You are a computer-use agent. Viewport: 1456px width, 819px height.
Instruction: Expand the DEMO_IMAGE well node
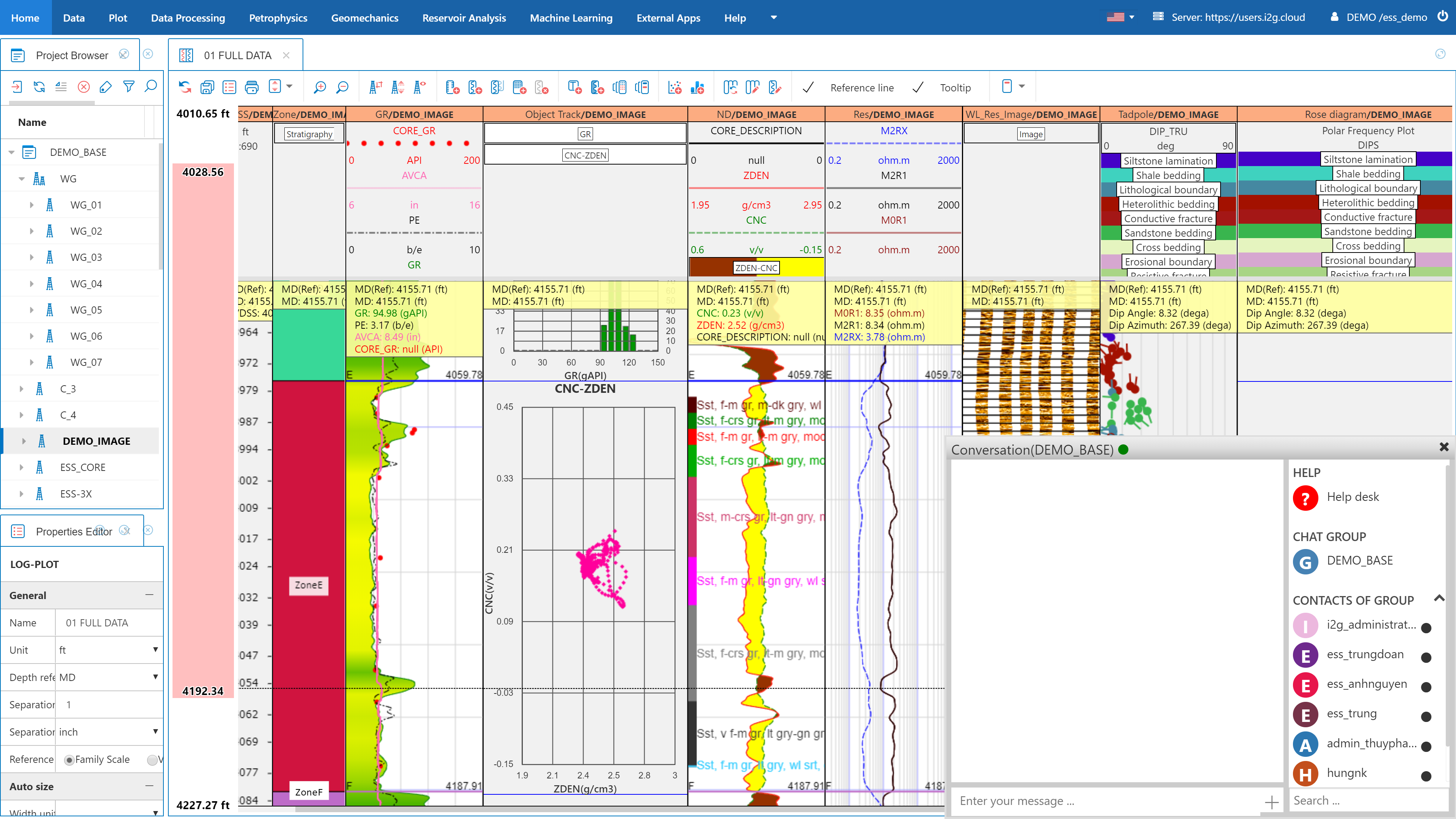click(x=24, y=441)
